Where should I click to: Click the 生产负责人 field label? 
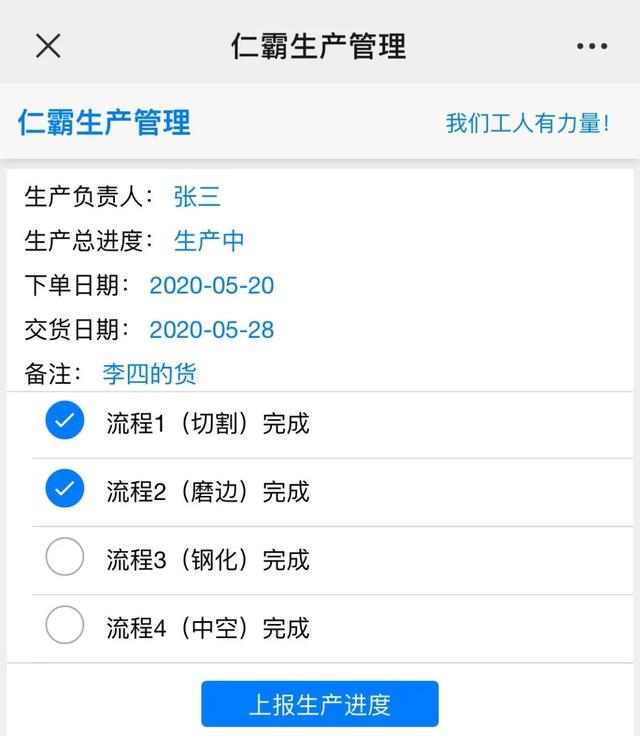84,196
